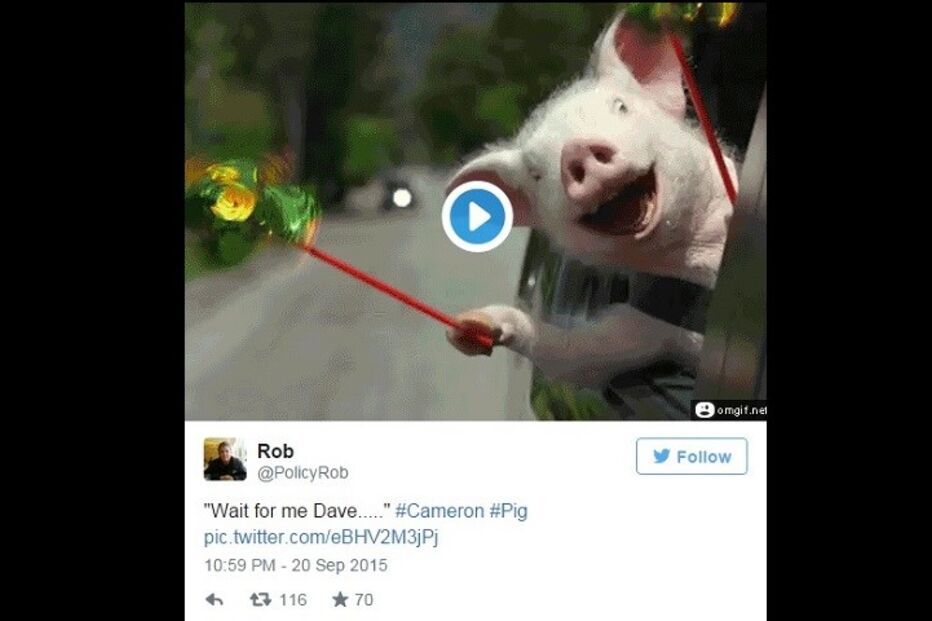Image resolution: width=932 pixels, height=621 pixels.
Task: Open the 10:59 PM - 20 Sep 2015 timestamp
Action: (x=295, y=565)
